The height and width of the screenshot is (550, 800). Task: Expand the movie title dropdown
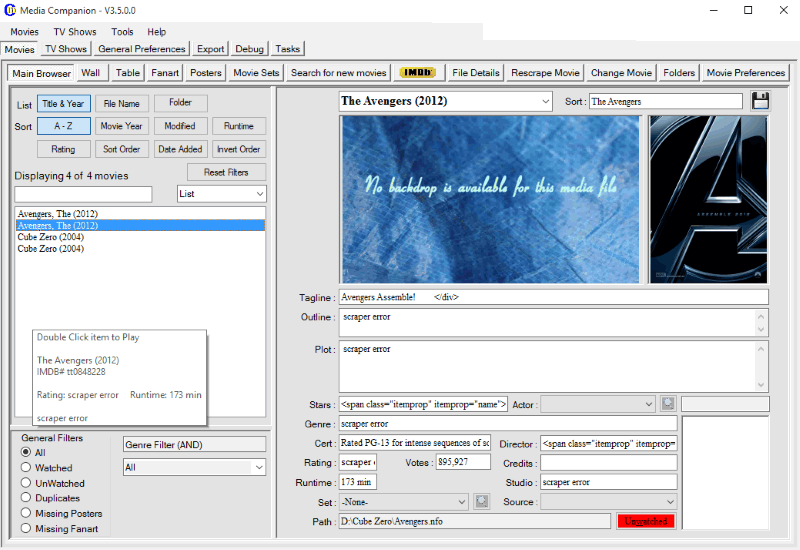point(546,101)
